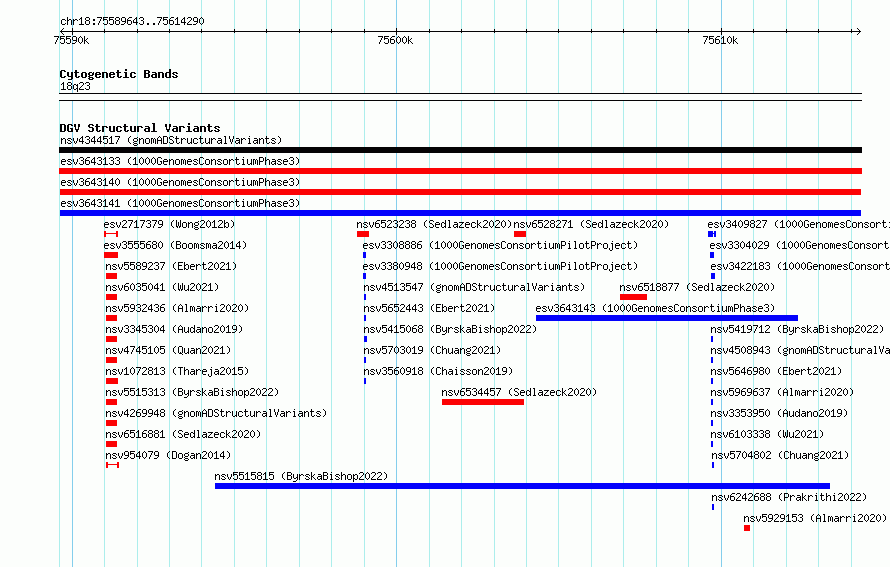The height and width of the screenshot is (567, 890).
Task: Click nsv5704802 (Chuang2021) label
Action: point(780,455)
